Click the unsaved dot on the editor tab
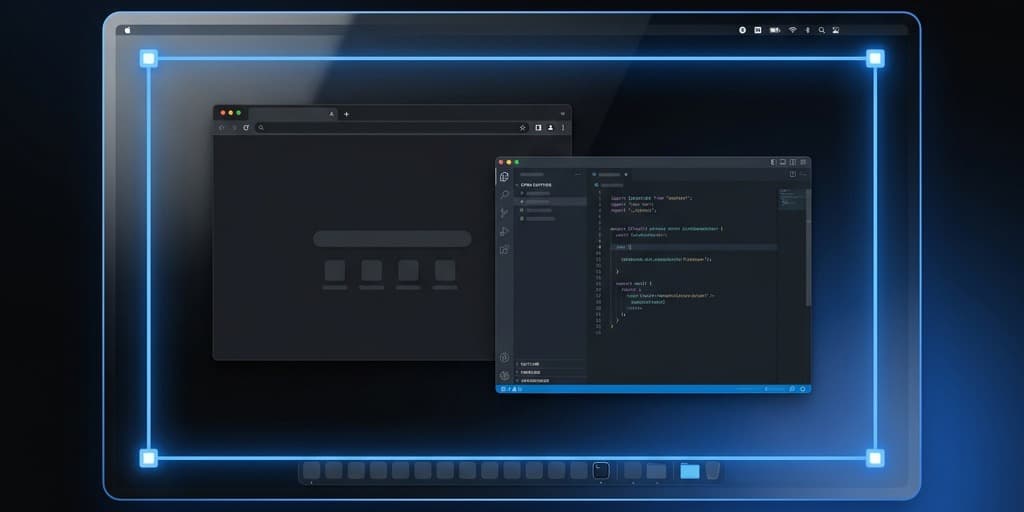The height and width of the screenshot is (512, 1024). [626, 174]
